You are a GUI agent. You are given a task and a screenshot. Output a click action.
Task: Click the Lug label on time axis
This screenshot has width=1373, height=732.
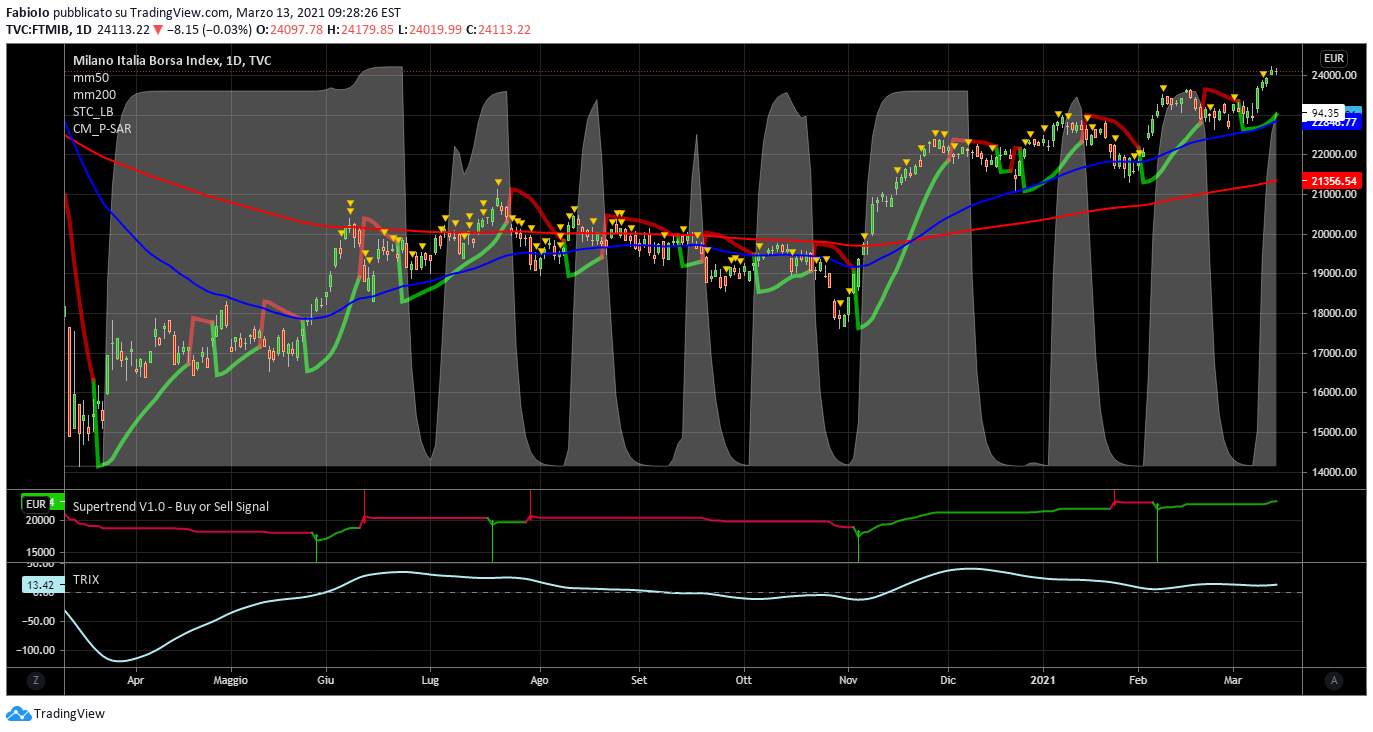click(430, 680)
